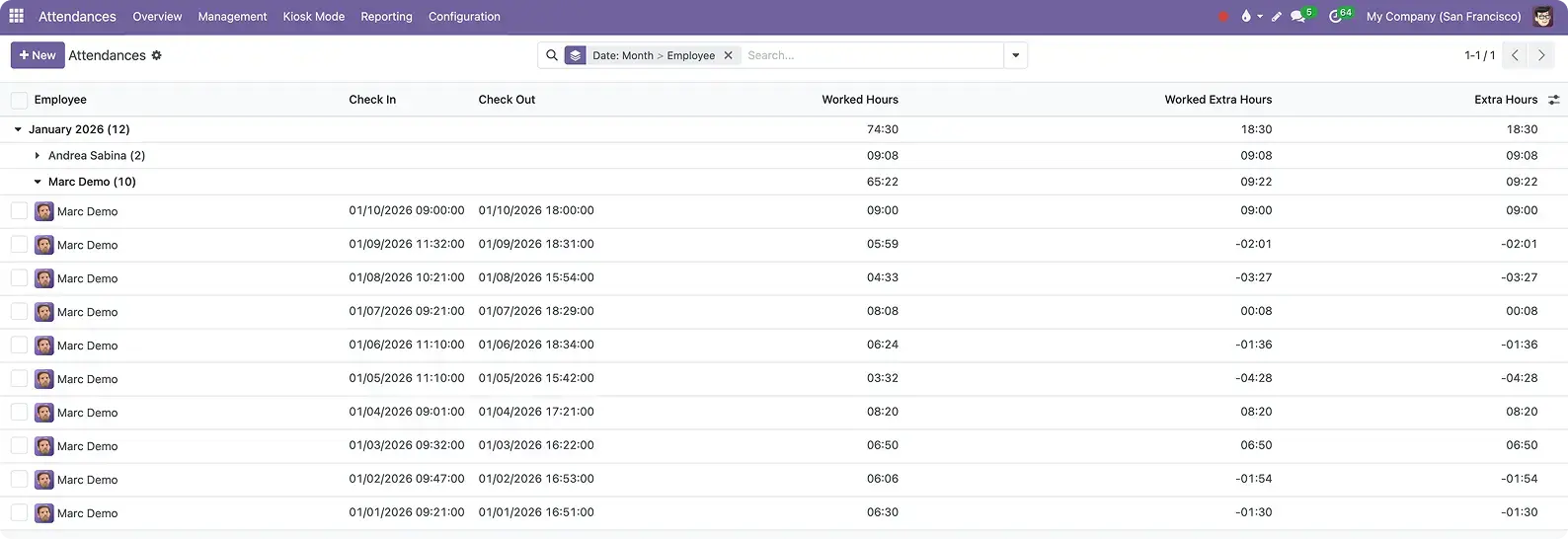Open the main apps grid menu
Image resolution: width=1568 pixels, height=539 pixels.
(16, 16)
